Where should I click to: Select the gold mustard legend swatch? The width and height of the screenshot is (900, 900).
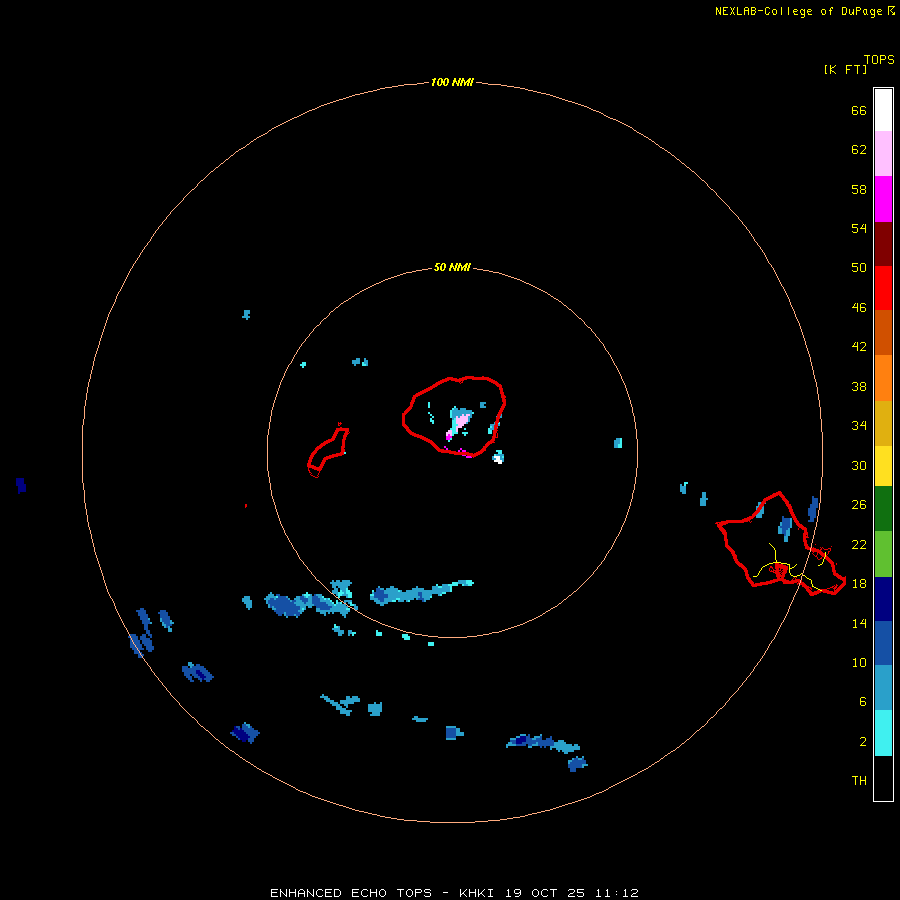(x=883, y=423)
